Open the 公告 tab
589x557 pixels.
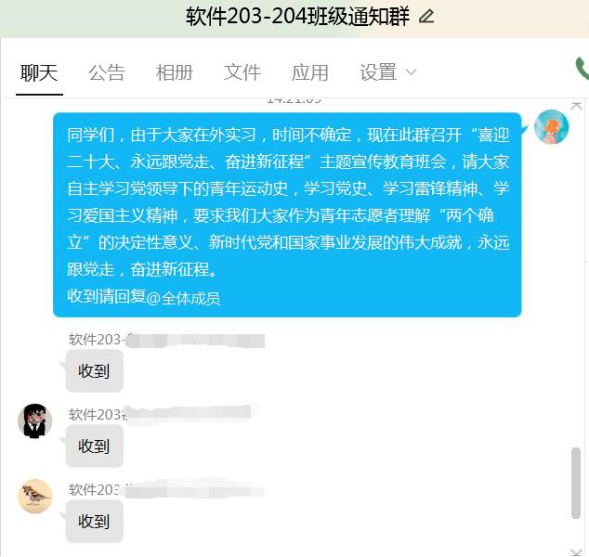point(107,72)
